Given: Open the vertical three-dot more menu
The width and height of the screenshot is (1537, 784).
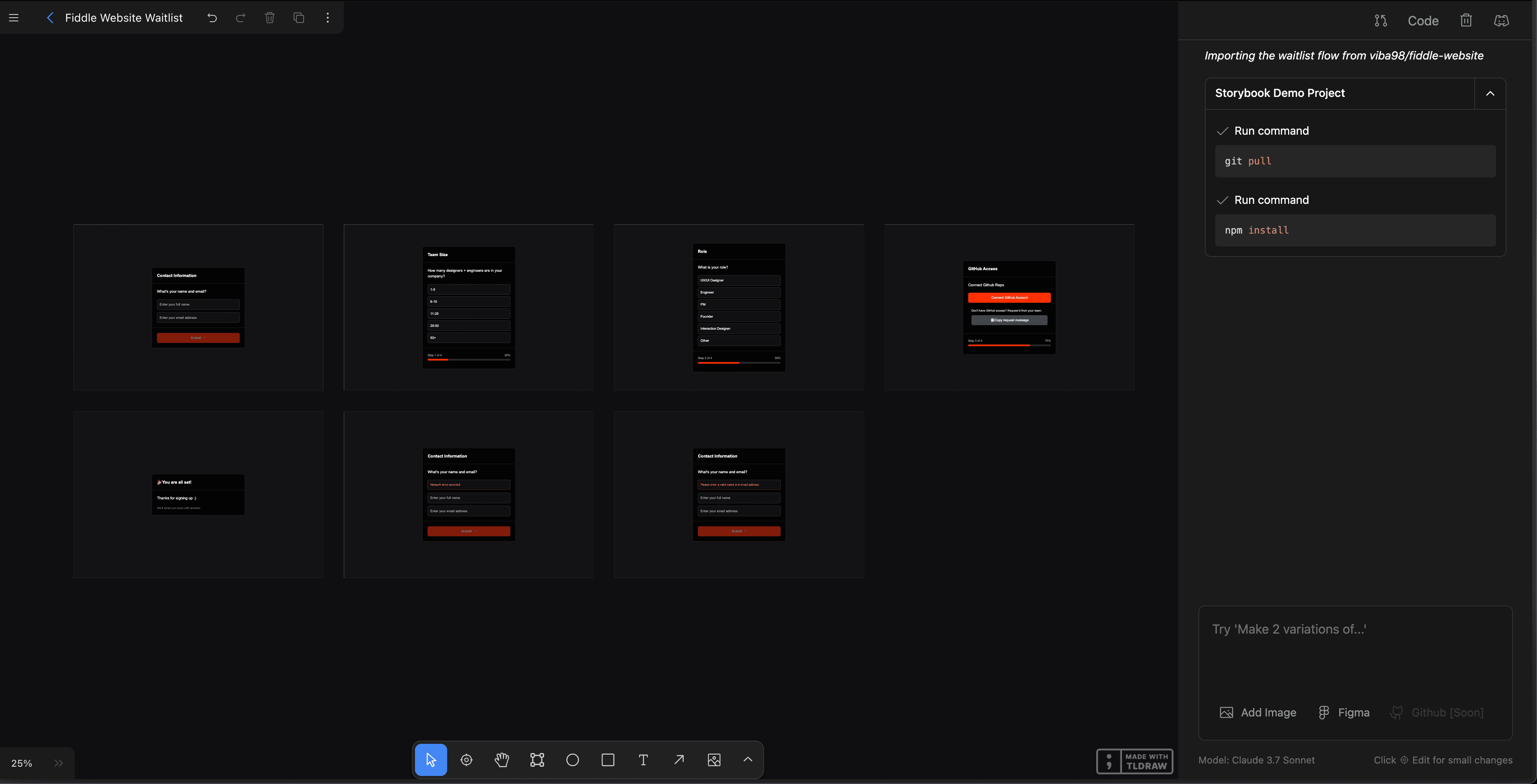Looking at the screenshot, I should (x=328, y=18).
